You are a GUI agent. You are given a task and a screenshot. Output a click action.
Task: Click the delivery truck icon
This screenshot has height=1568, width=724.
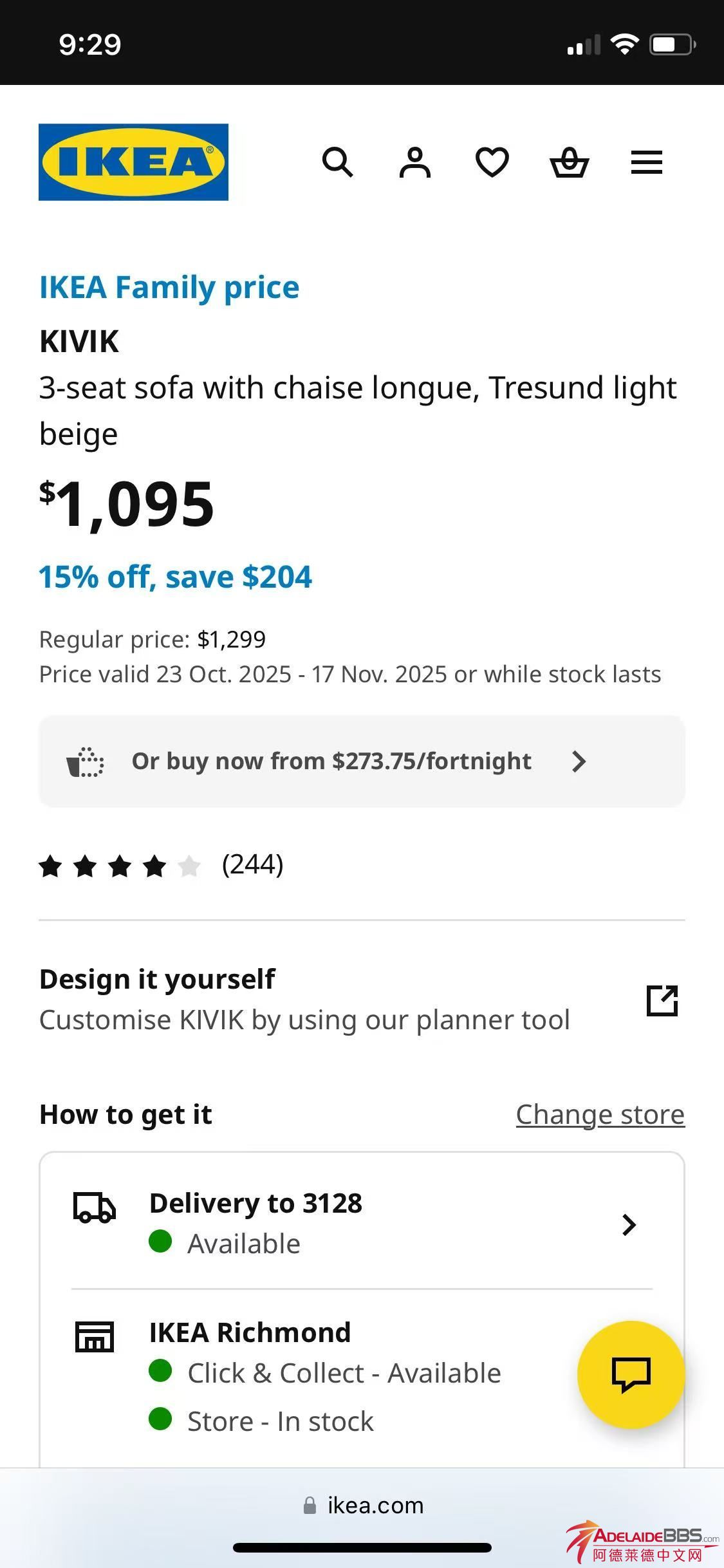95,1208
